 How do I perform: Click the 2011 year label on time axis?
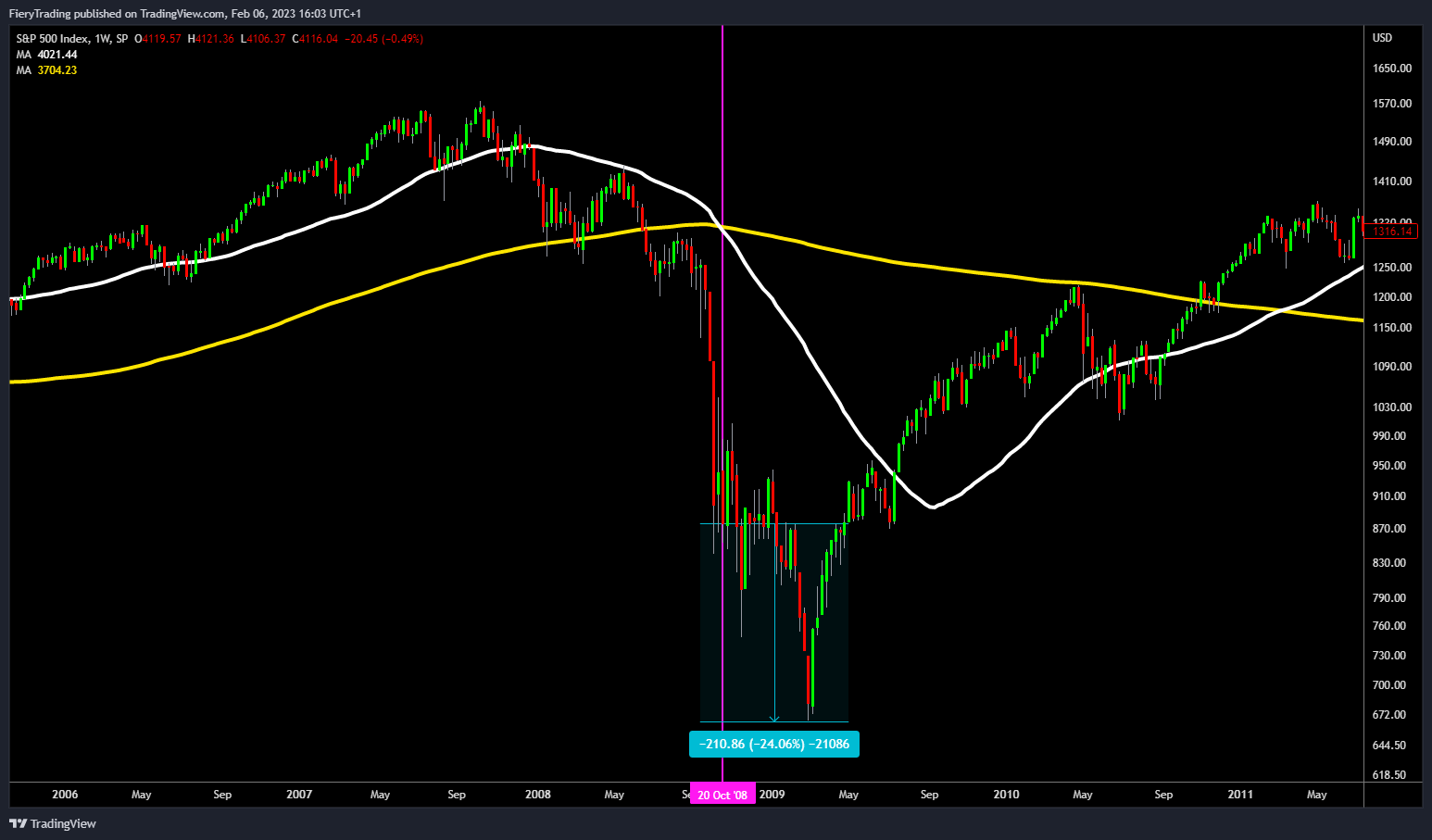pos(1240,795)
